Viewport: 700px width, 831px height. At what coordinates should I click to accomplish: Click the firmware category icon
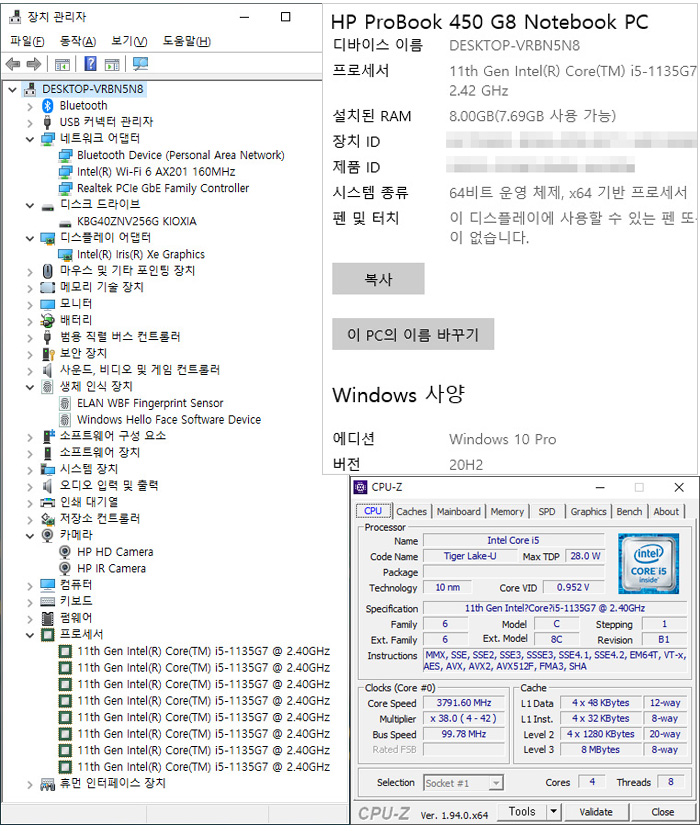(48, 618)
